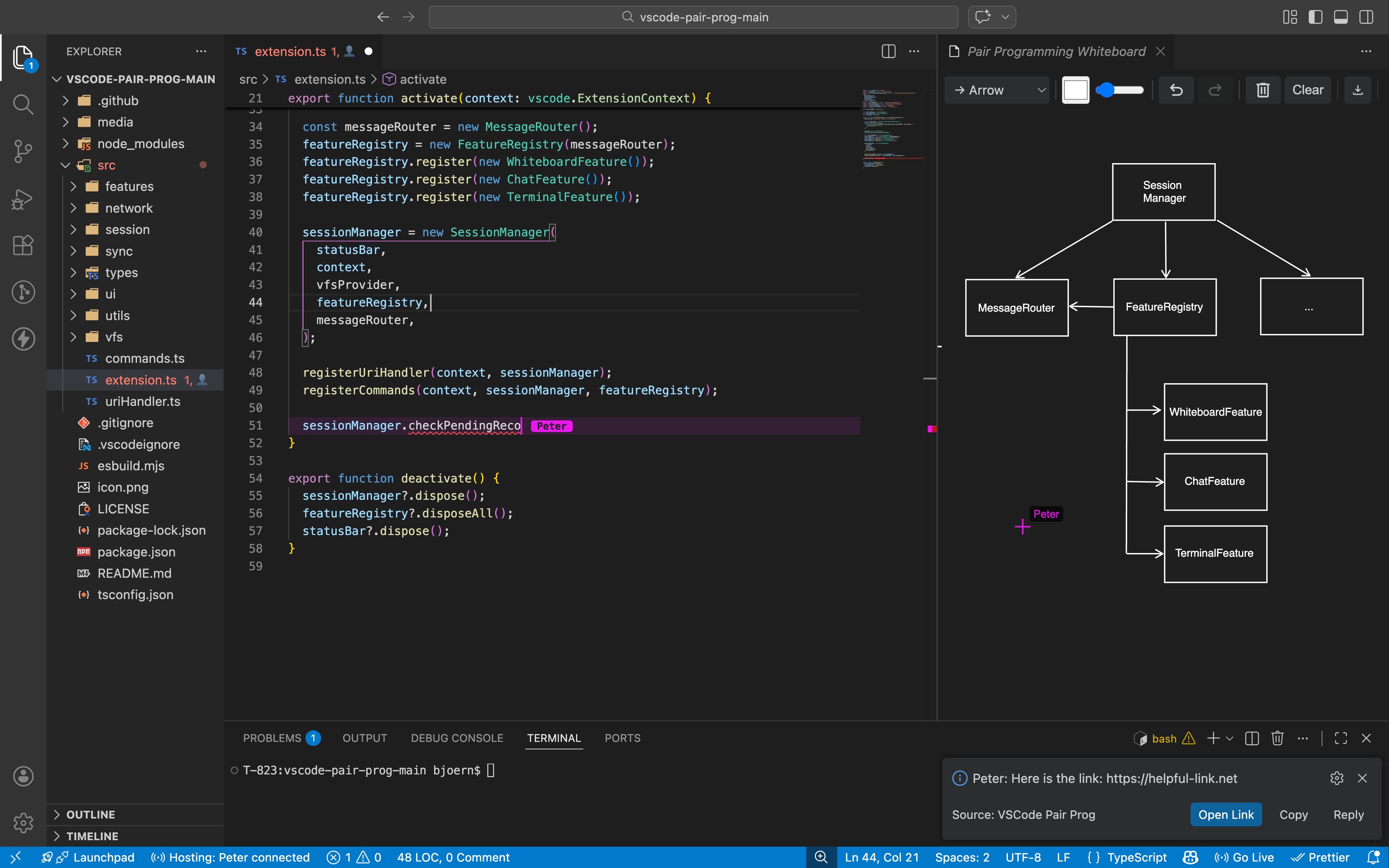Viewport: 1389px width, 868px height.
Task: Expand the features folder
Action: (129, 186)
